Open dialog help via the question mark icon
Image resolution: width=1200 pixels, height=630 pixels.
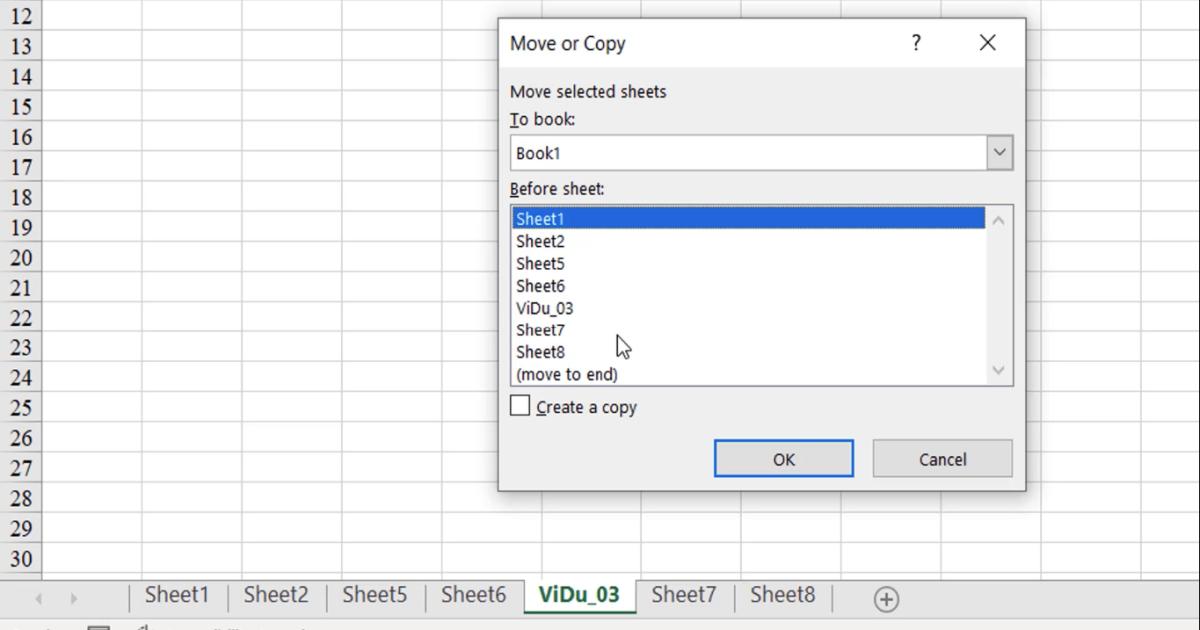[915, 43]
